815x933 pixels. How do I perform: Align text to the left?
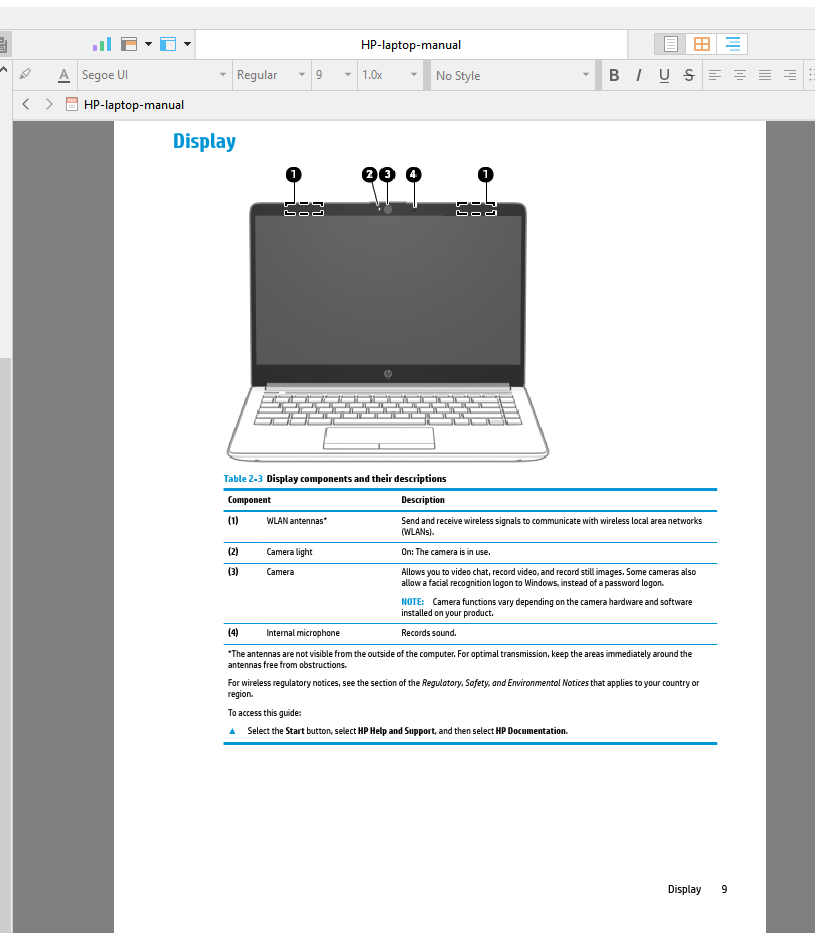pyautogui.click(x=714, y=75)
